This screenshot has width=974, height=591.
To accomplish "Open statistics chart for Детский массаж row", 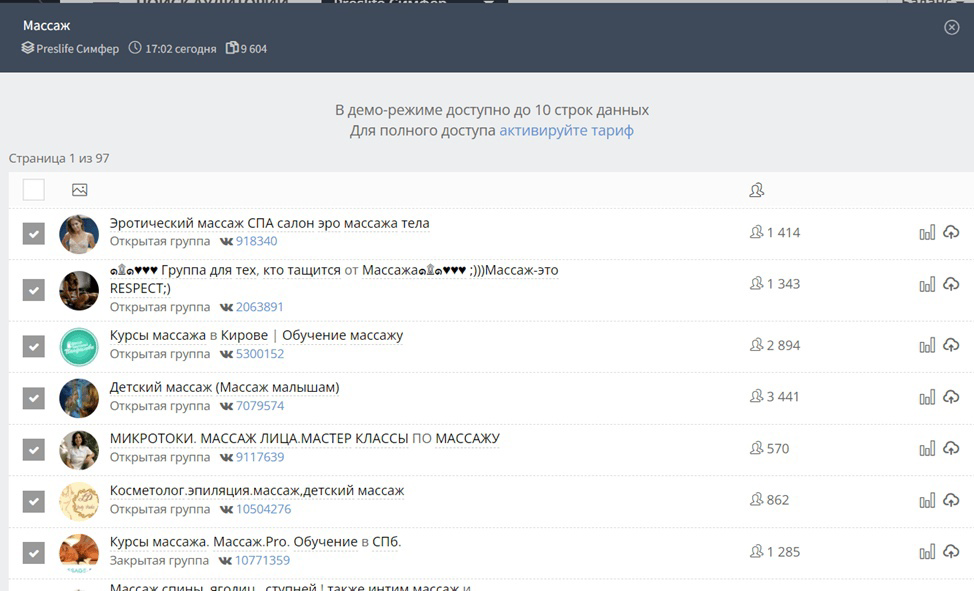I will coord(927,397).
